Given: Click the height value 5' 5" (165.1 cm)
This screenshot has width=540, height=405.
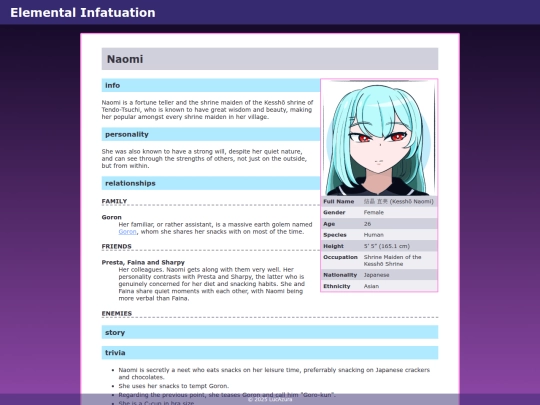Looking at the screenshot, I should 387,246.
